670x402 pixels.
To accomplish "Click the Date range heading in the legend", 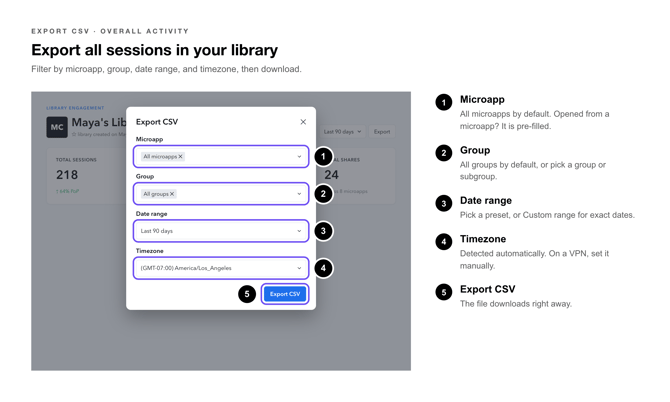I will pos(486,201).
